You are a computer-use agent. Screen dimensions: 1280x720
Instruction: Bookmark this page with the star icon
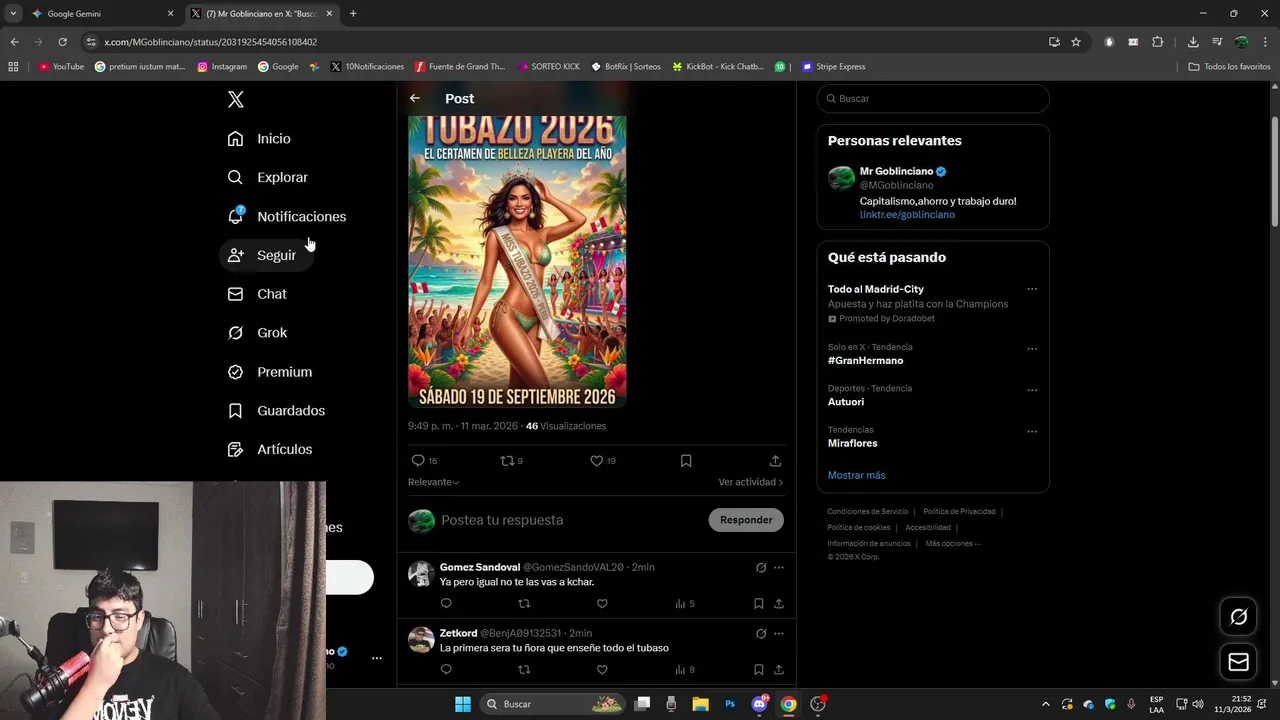click(1076, 42)
